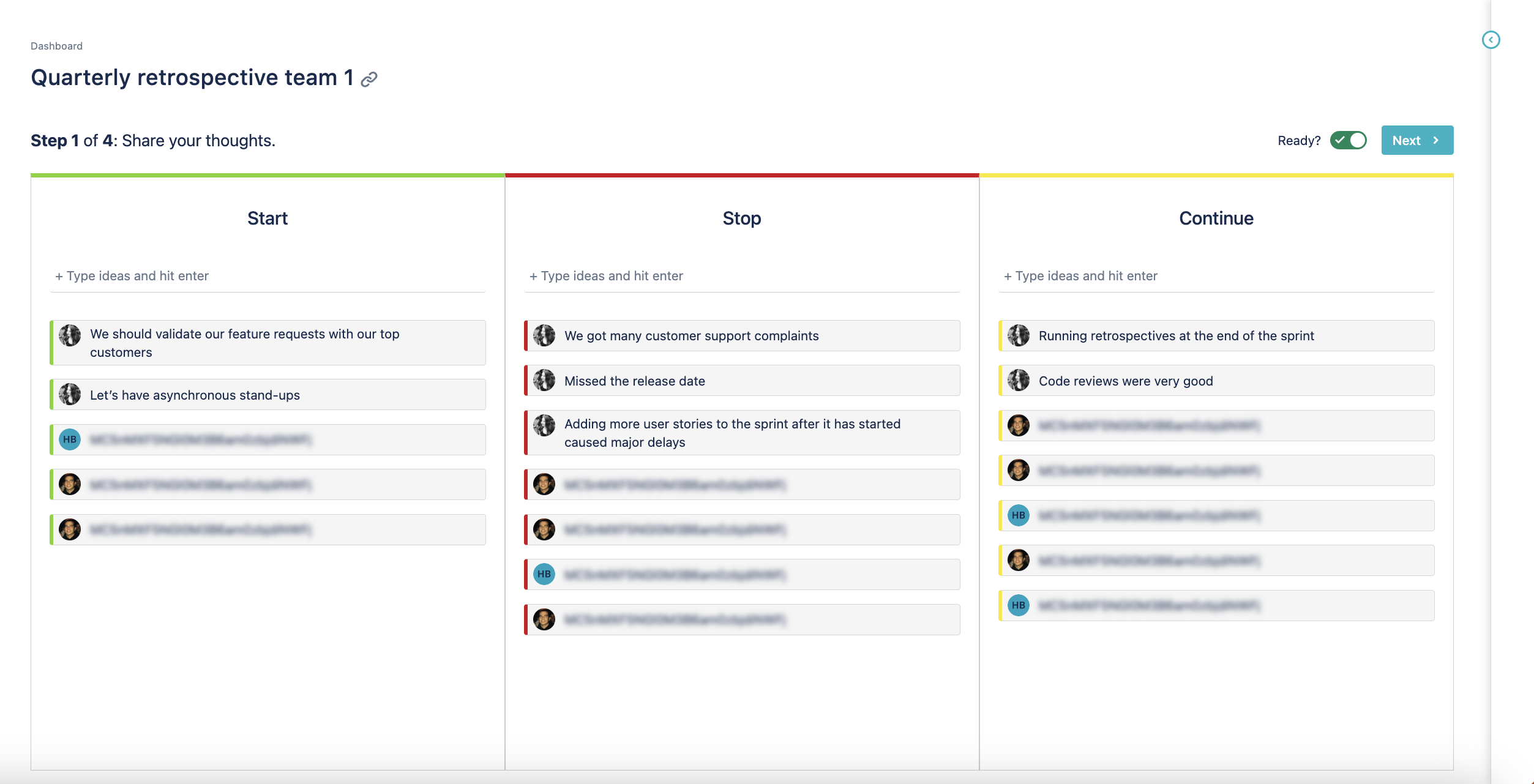Click the last HB avatar in Continue column
Image resolution: width=1534 pixels, height=784 pixels.
[x=1019, y=605]
